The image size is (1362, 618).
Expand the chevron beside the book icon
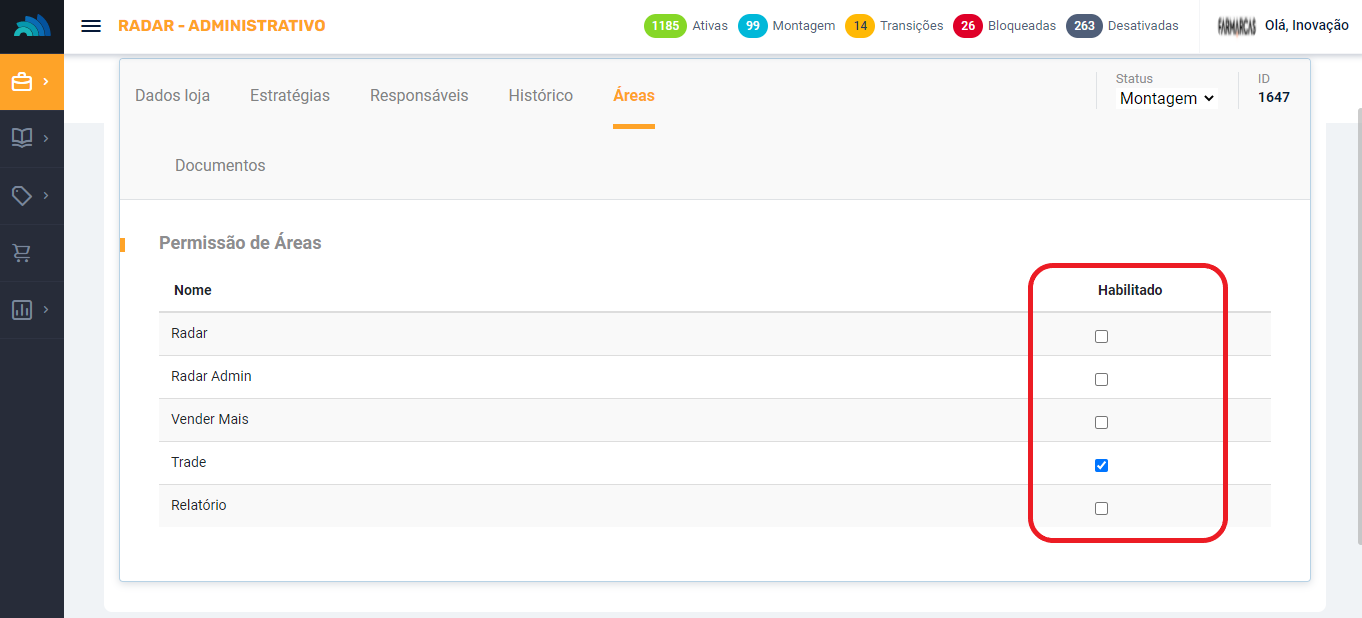(x=46, y=138)
